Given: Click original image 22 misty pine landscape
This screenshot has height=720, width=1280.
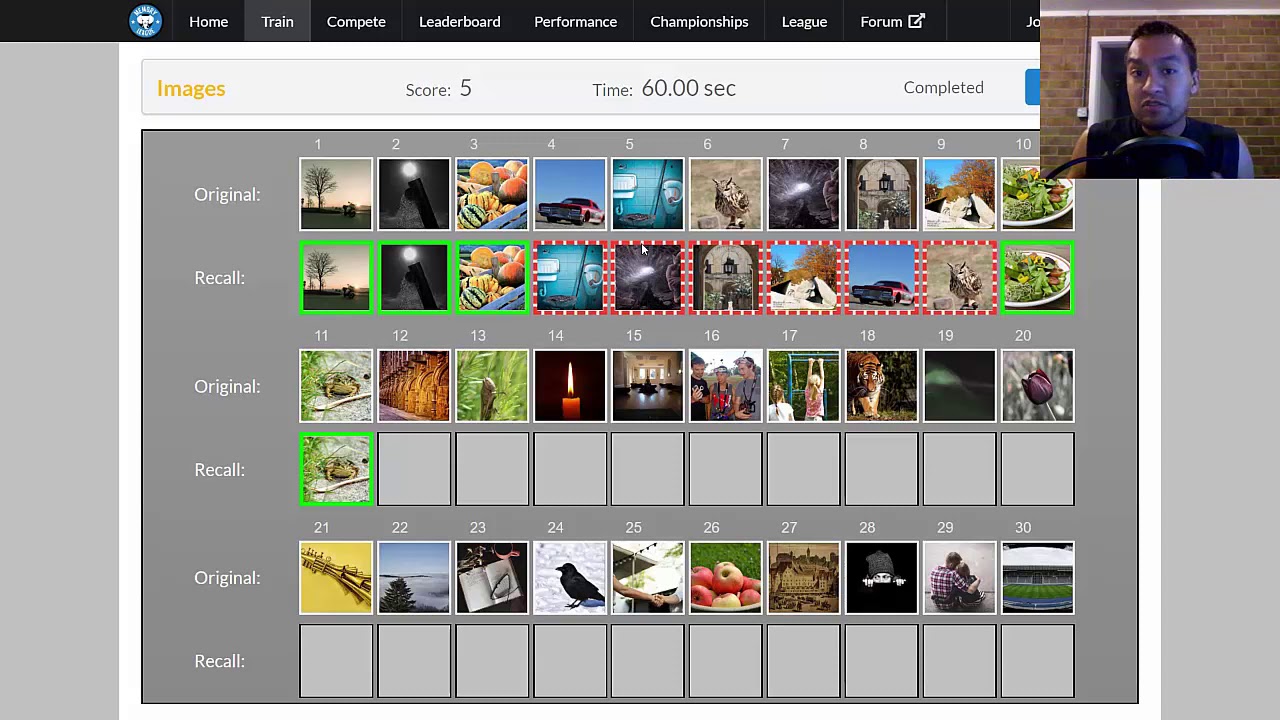Looking at the screenshot, I should [x=414, y=577].
